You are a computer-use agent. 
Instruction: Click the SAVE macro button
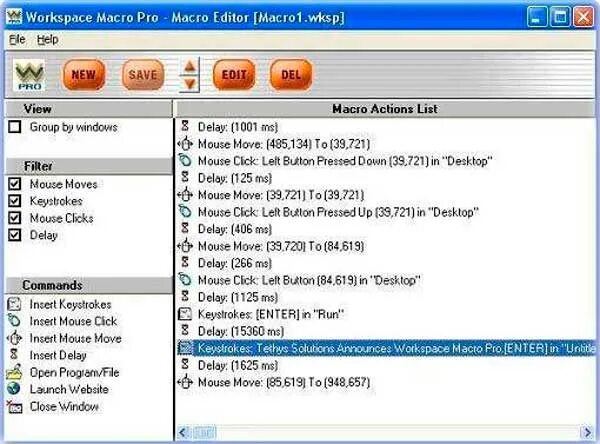(x=143, y=75)
